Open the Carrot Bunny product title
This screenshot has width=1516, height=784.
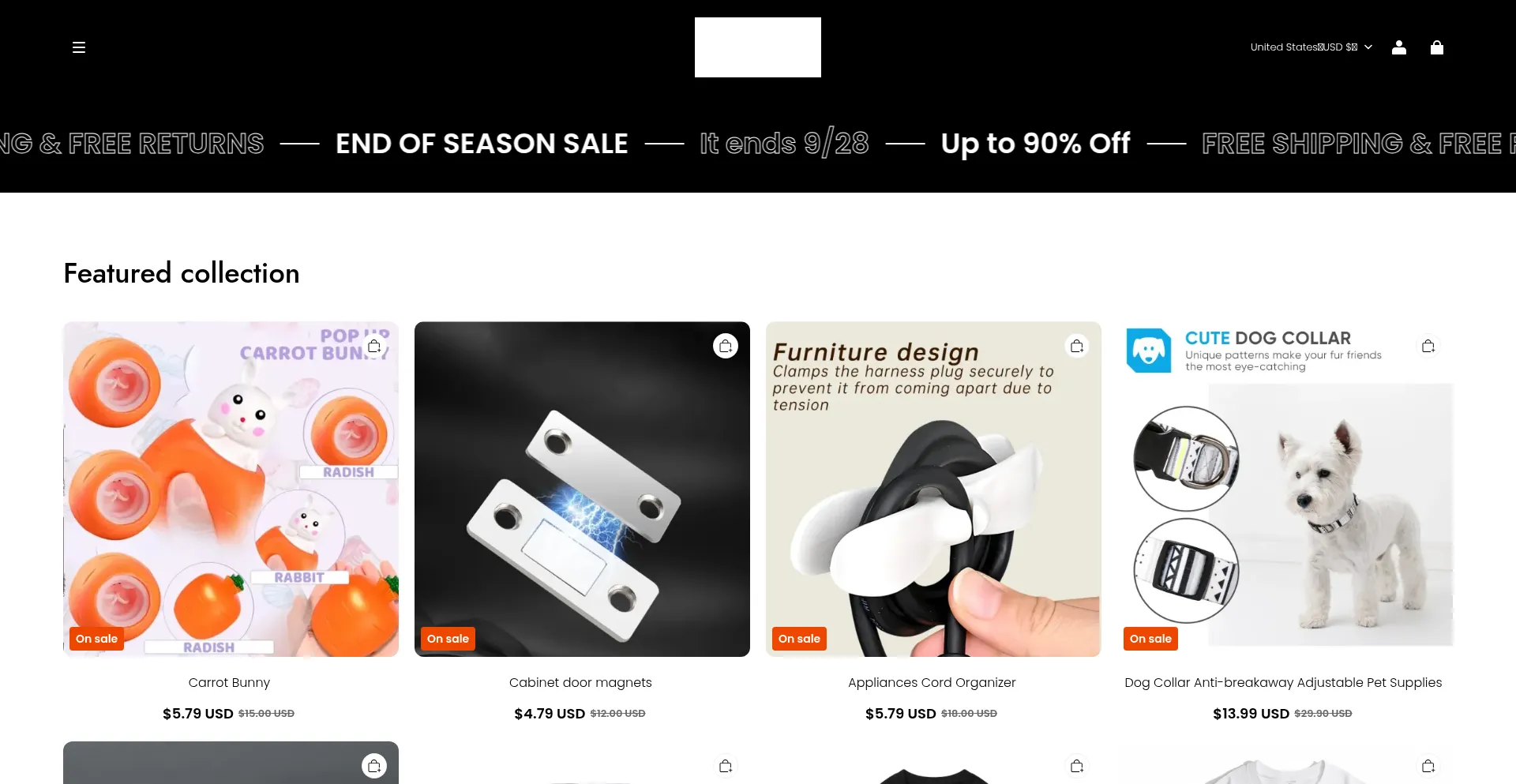point(229,682)
